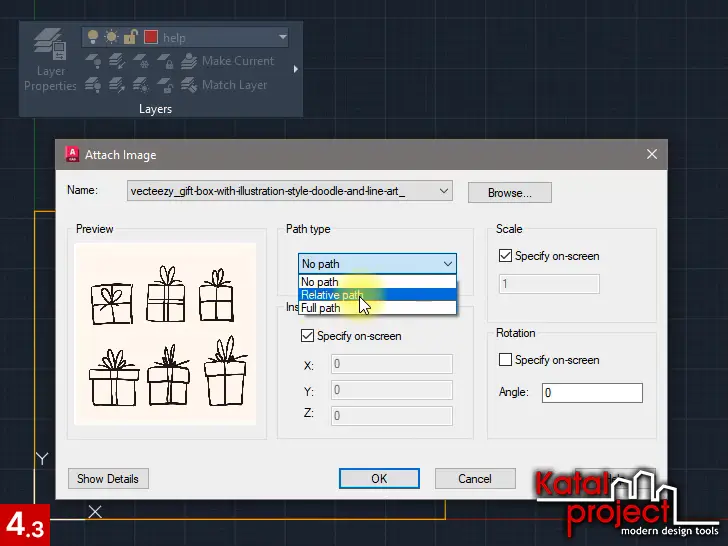The width and height of the screenshot is (728, 546).
Task: Click the Layer Lock tool icon
Action: pos(165,61)
